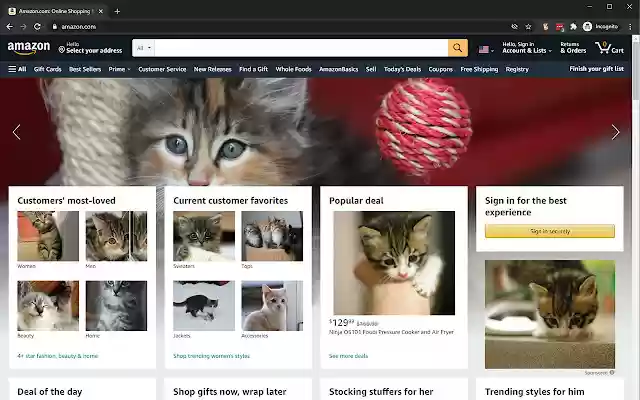The height and width of the screenshot is (400, 640).
Task: Open the shopping Cart icon
Action: [609, 48]
